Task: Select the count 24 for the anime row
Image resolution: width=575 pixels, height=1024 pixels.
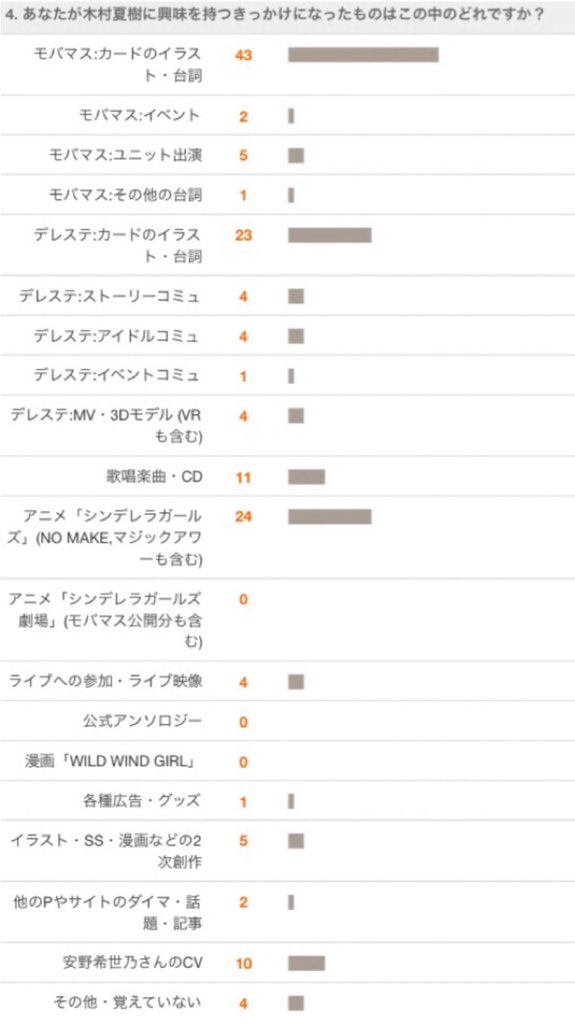Action: coord(243,517)
